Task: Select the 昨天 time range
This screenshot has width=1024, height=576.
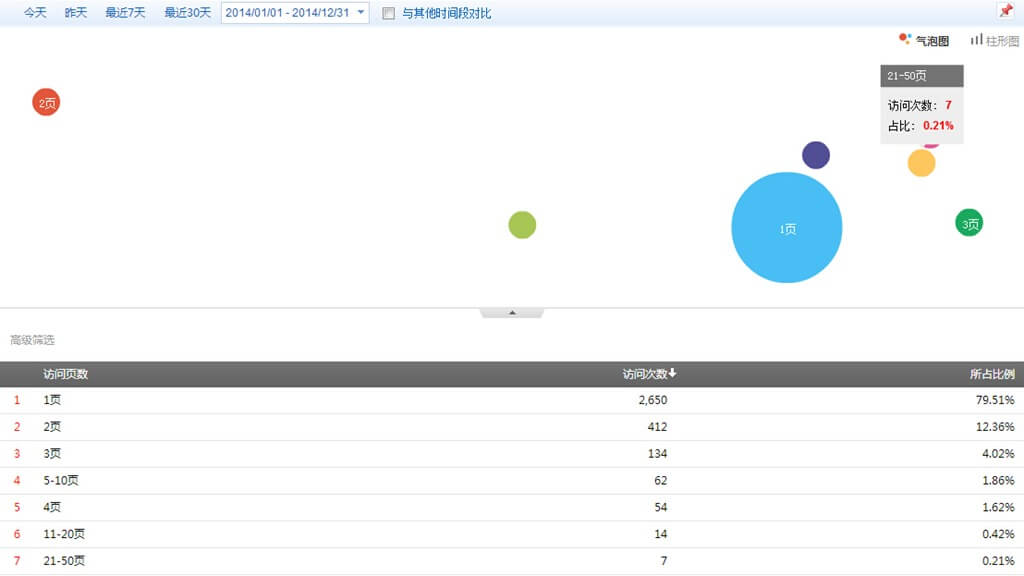Action: click(x=76, y=12)
